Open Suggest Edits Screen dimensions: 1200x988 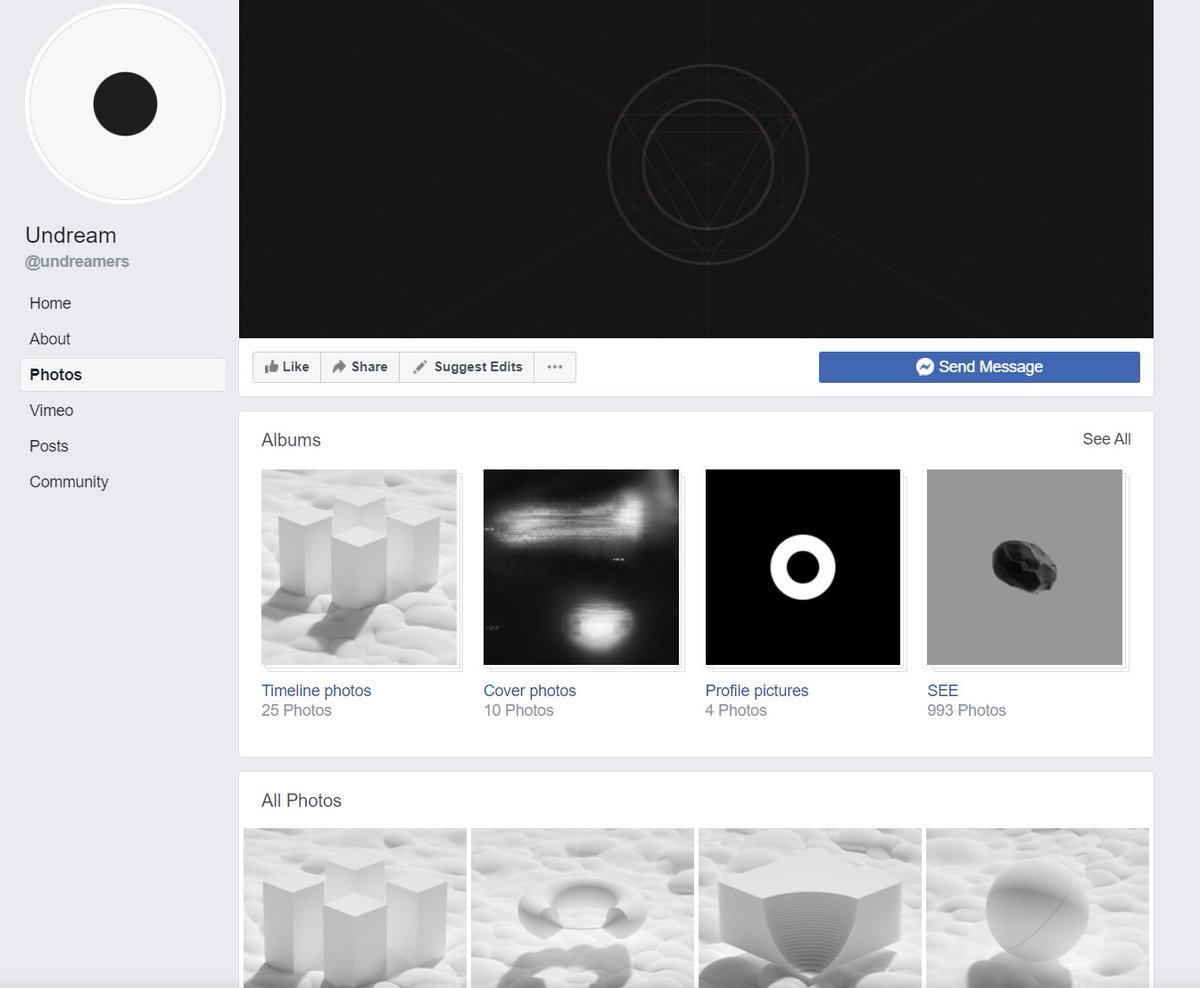[467, 367]
